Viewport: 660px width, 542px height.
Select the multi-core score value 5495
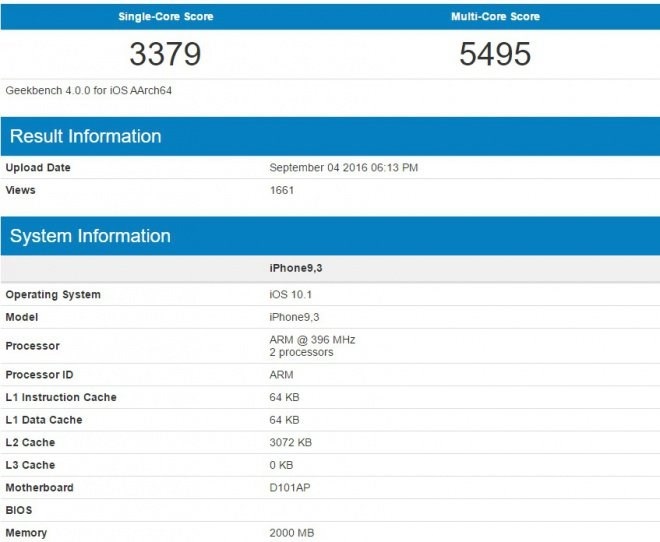point(495,54)
